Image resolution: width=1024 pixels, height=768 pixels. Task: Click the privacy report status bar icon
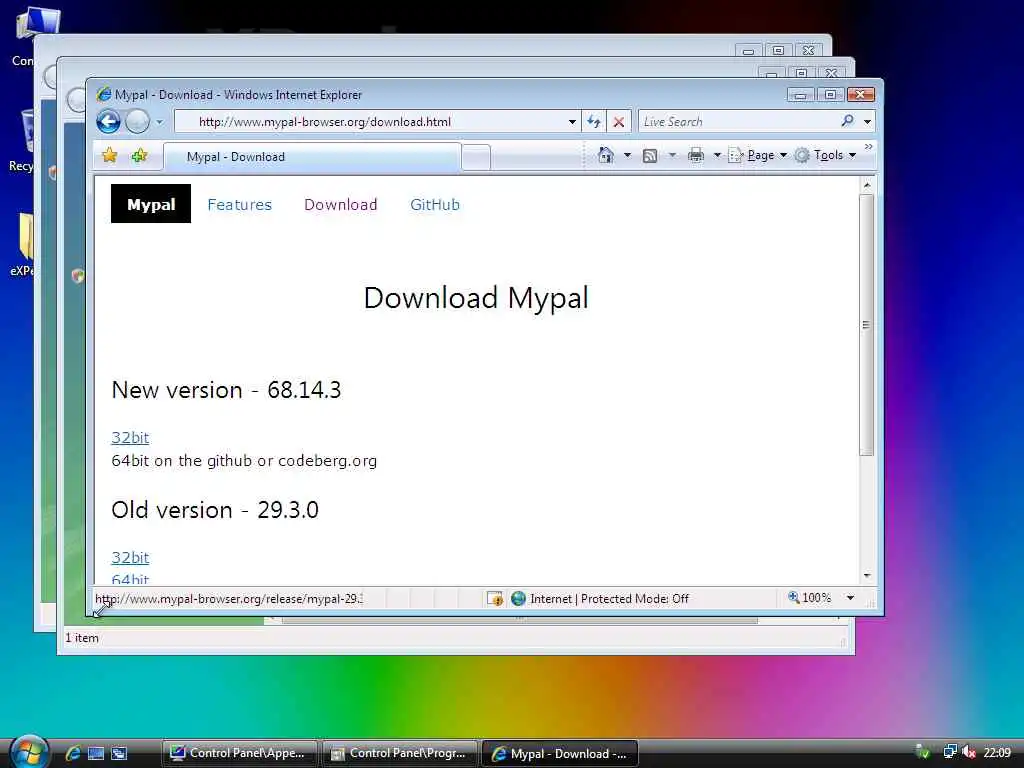coord(495,598)
